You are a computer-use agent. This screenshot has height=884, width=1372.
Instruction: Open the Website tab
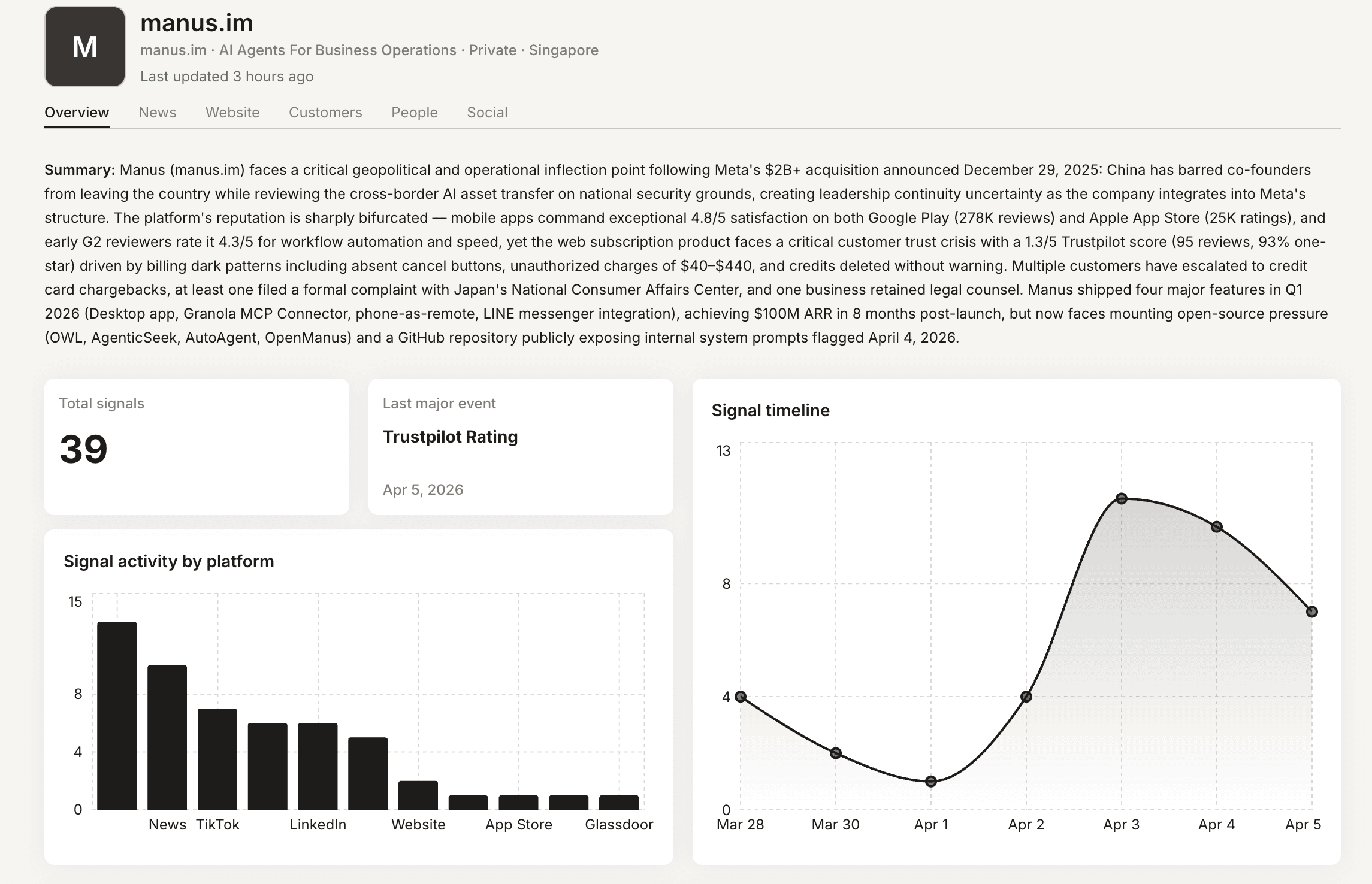tap(232, 113)
